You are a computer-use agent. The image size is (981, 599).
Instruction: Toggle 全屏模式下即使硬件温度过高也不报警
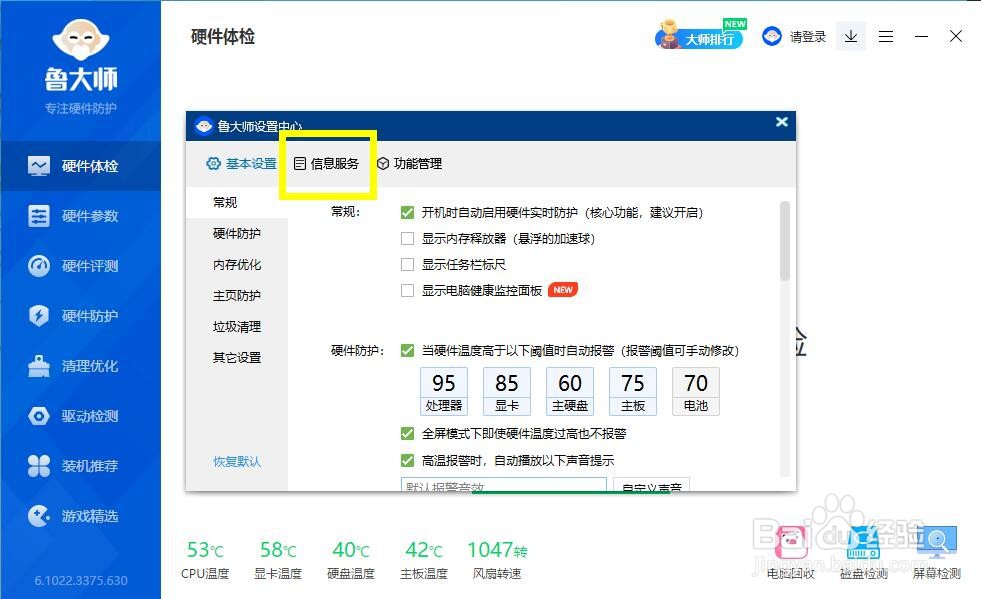[x=407, y=433]
